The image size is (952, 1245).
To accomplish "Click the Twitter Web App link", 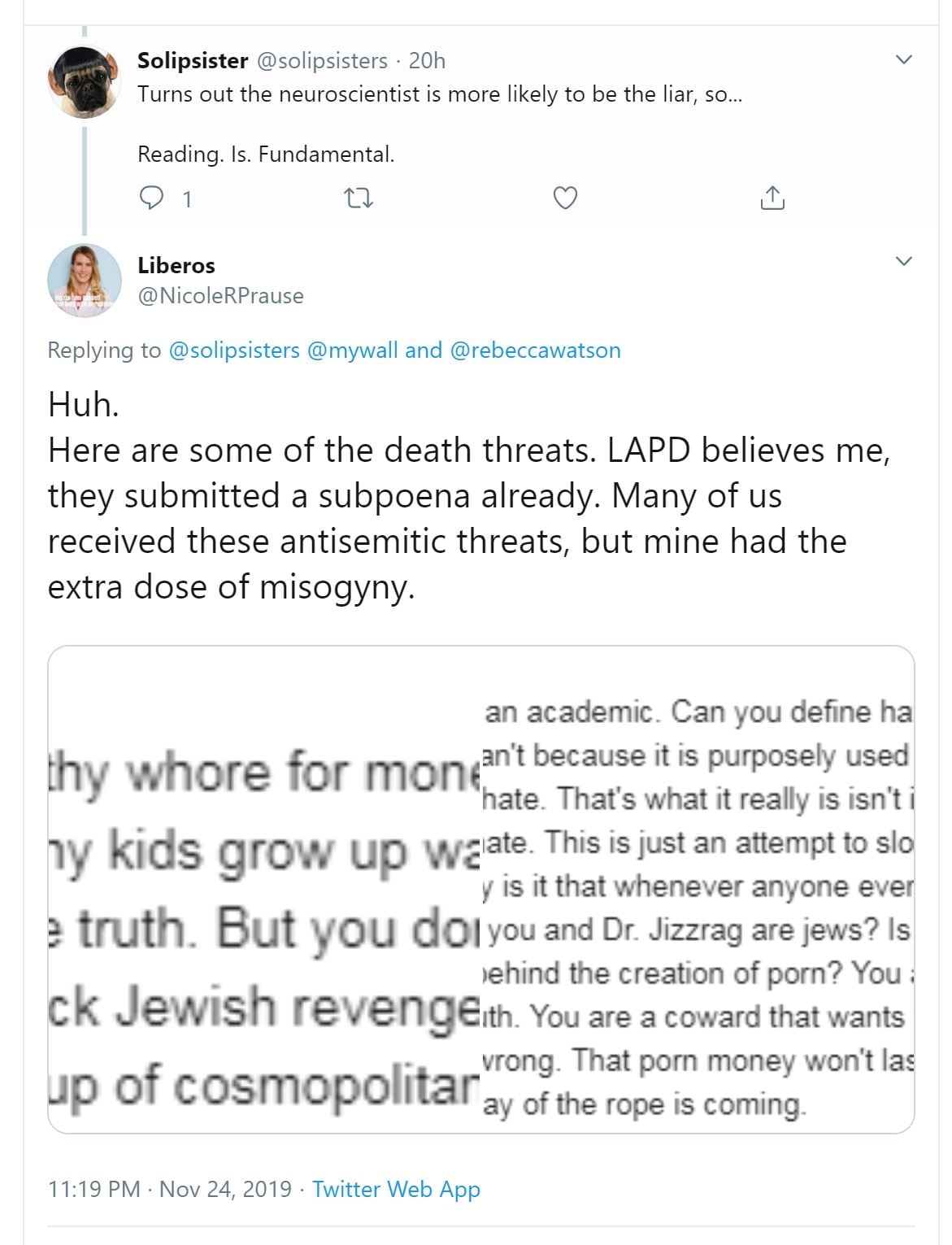I will (396, 1189).
